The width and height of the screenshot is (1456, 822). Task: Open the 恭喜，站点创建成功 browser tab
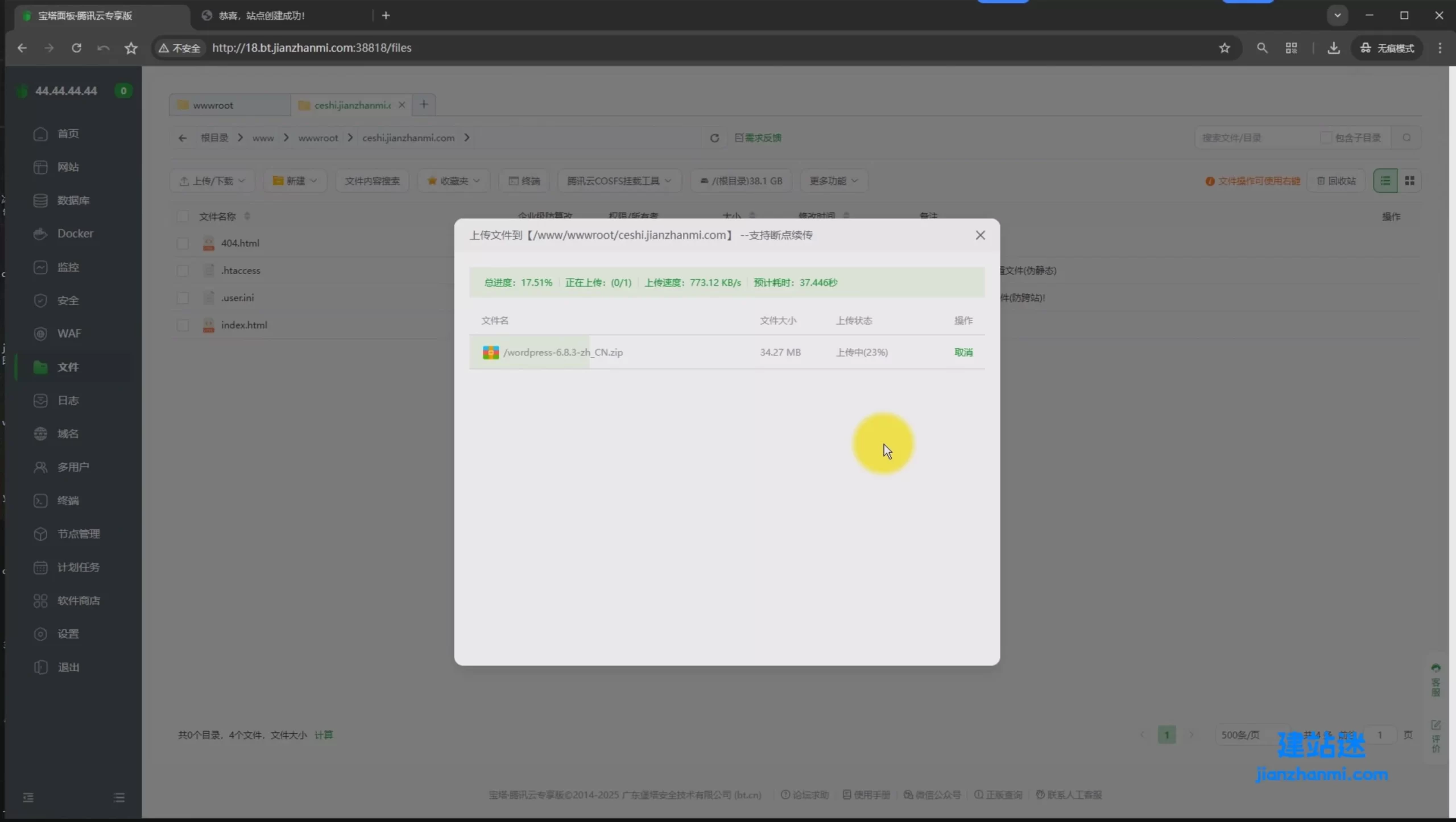[x=262, y=16]
